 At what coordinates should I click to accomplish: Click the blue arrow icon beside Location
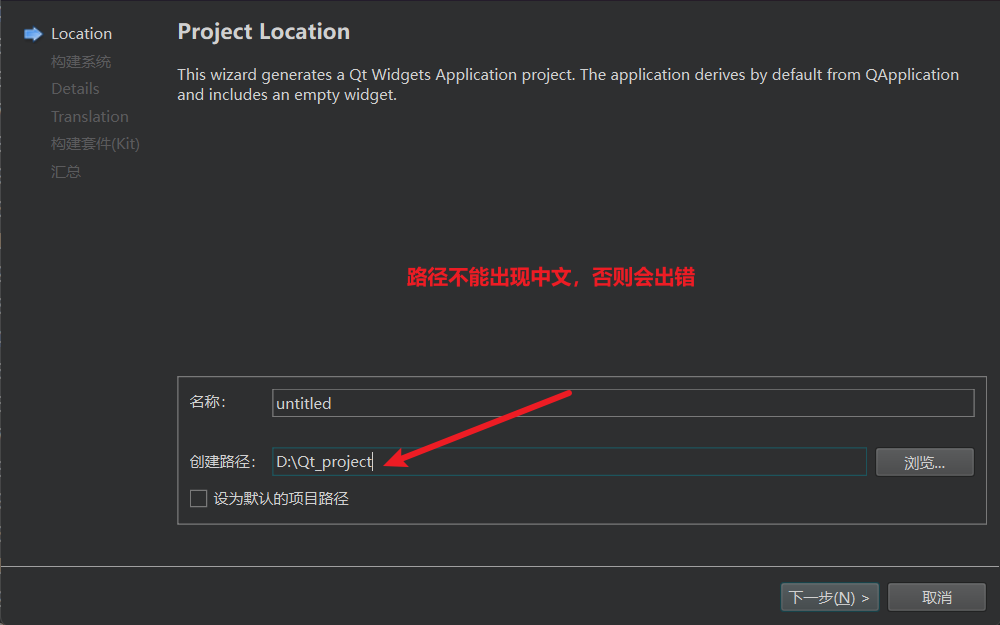(x=33, y=33)
